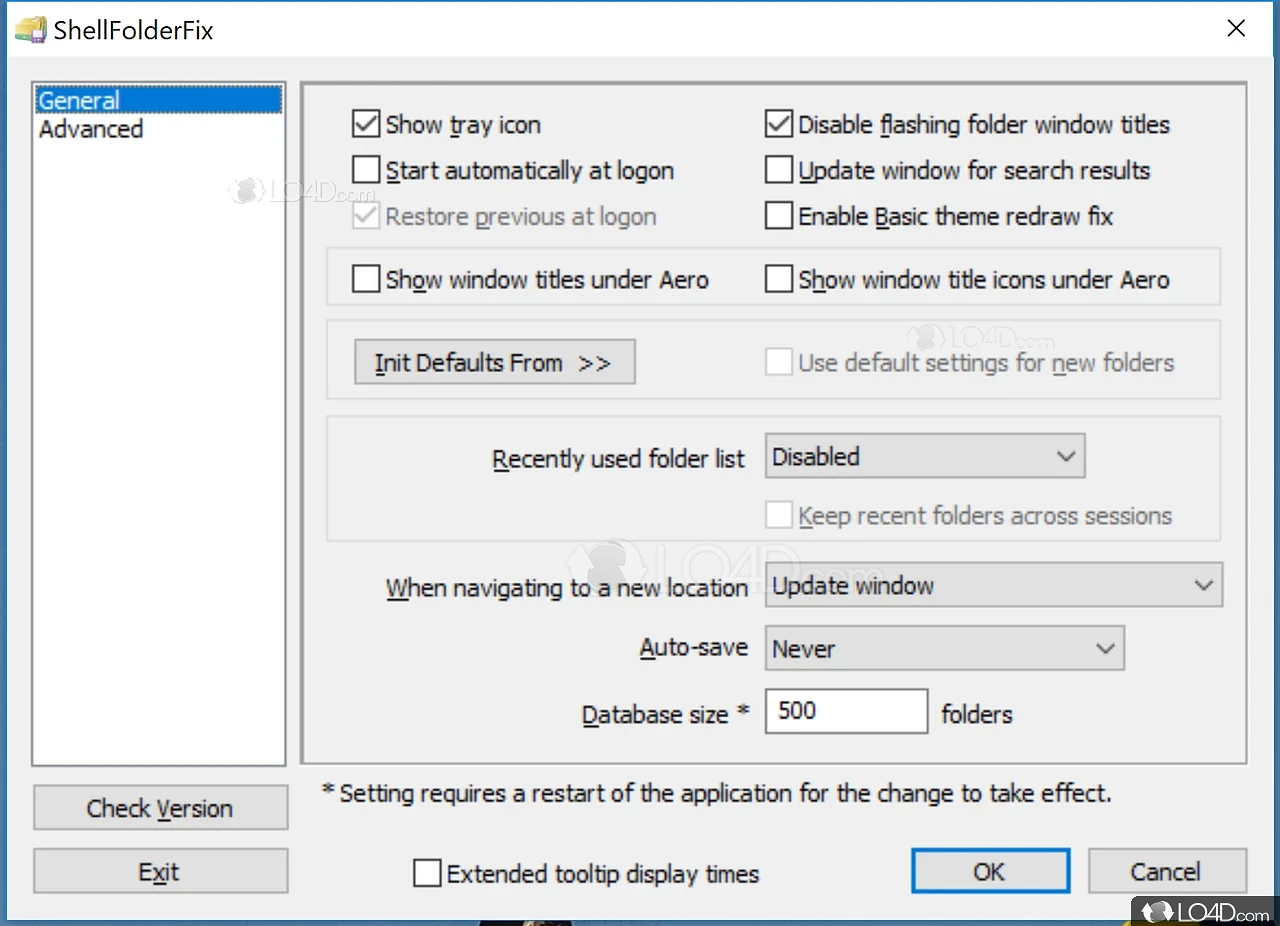This screenshot has width=1280, height=926.
Task: Open the "Recently used folder list" dropdown
Action: [x=923, y=456]
